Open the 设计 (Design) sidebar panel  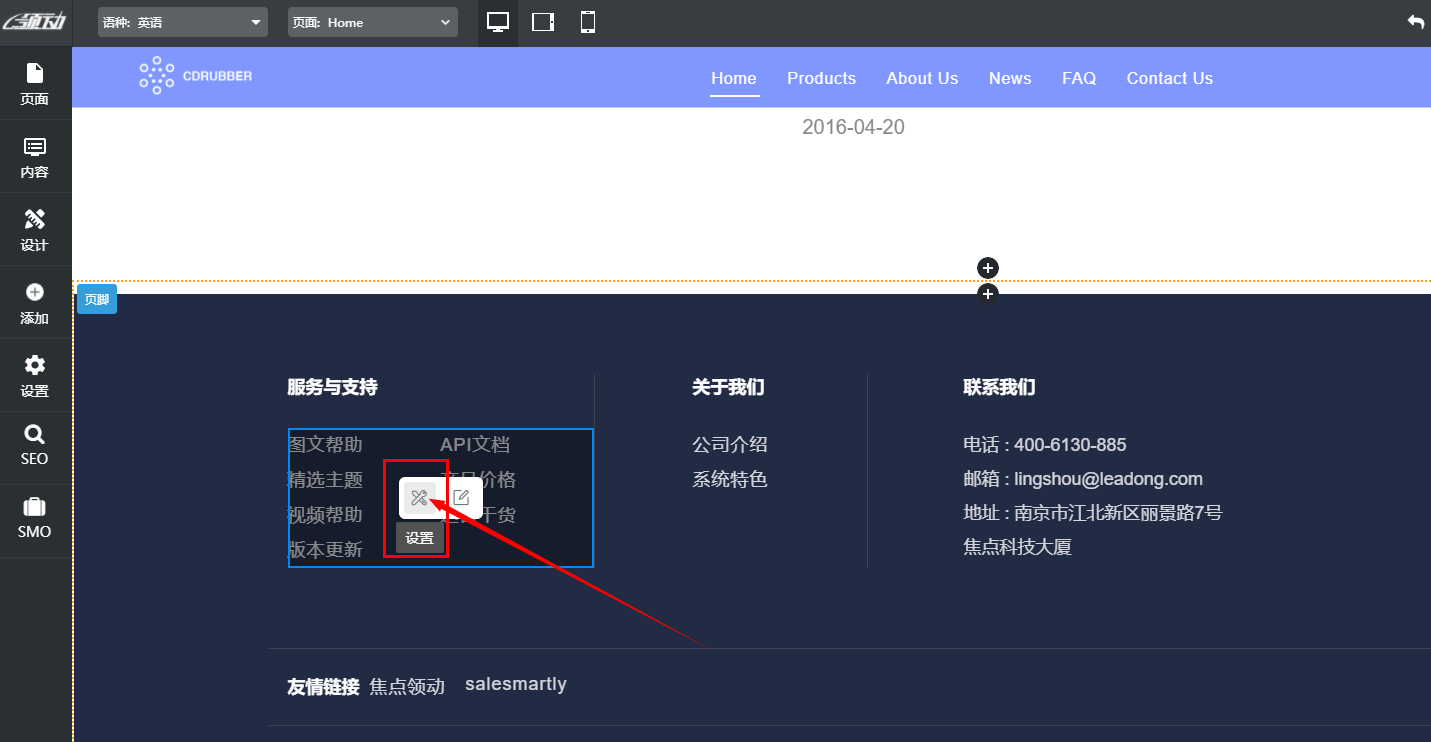(x=35, y=230)
